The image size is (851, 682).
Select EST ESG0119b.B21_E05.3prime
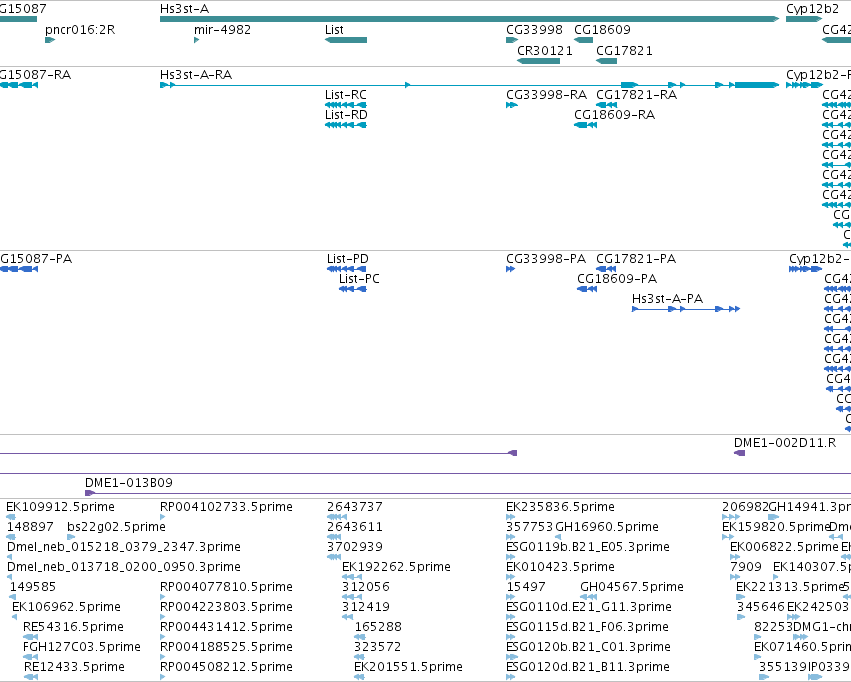click(x=588, y=546)
